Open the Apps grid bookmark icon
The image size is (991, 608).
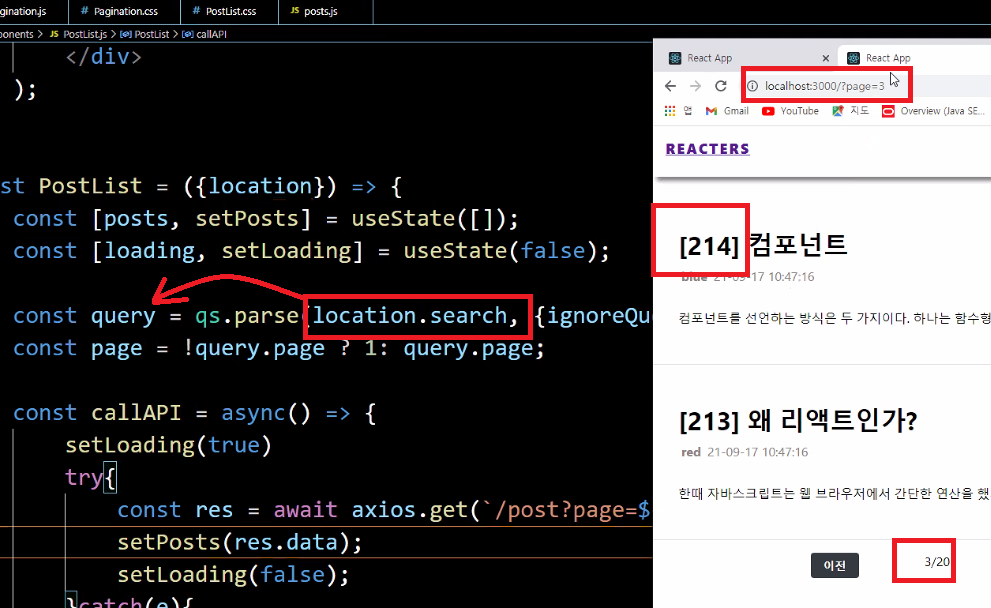(670, 111)
